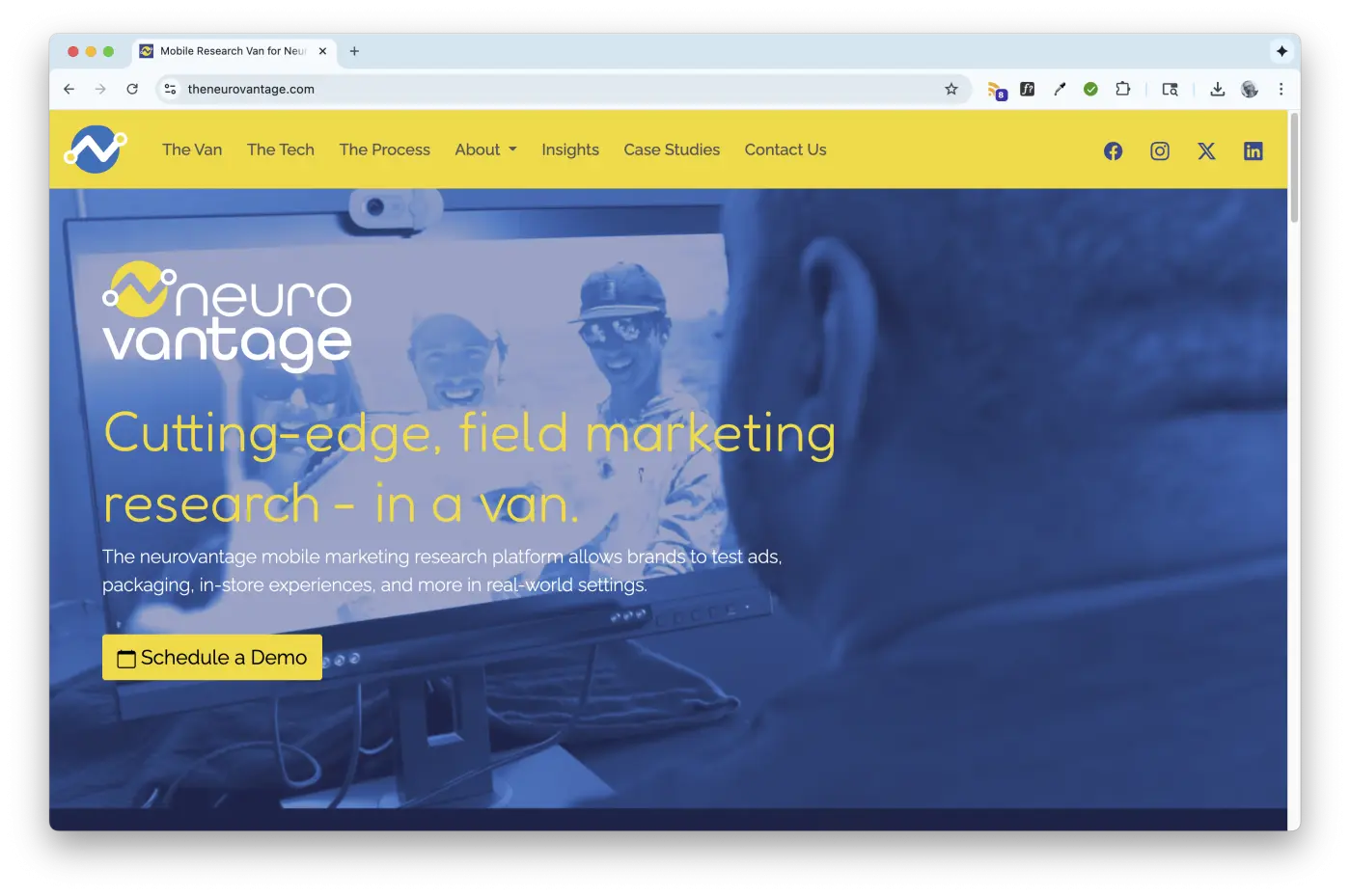This screenshot has width=1350, height=896.
Task: Click the Gemini sparkle icon in tab bar
Action: pyautogui.click(x=1281, y=51)
